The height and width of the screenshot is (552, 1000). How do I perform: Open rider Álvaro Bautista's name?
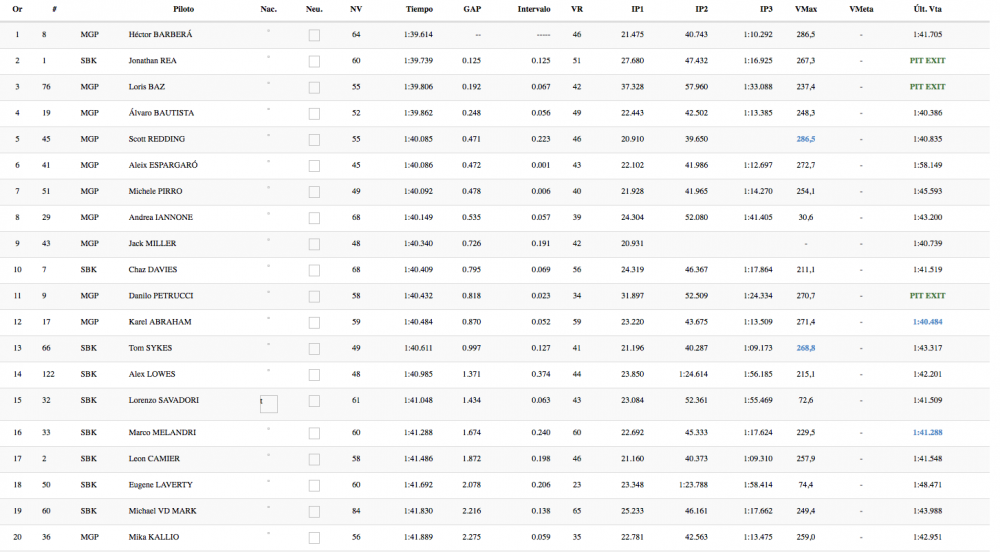pyautogui.click(x=161, y=113)
